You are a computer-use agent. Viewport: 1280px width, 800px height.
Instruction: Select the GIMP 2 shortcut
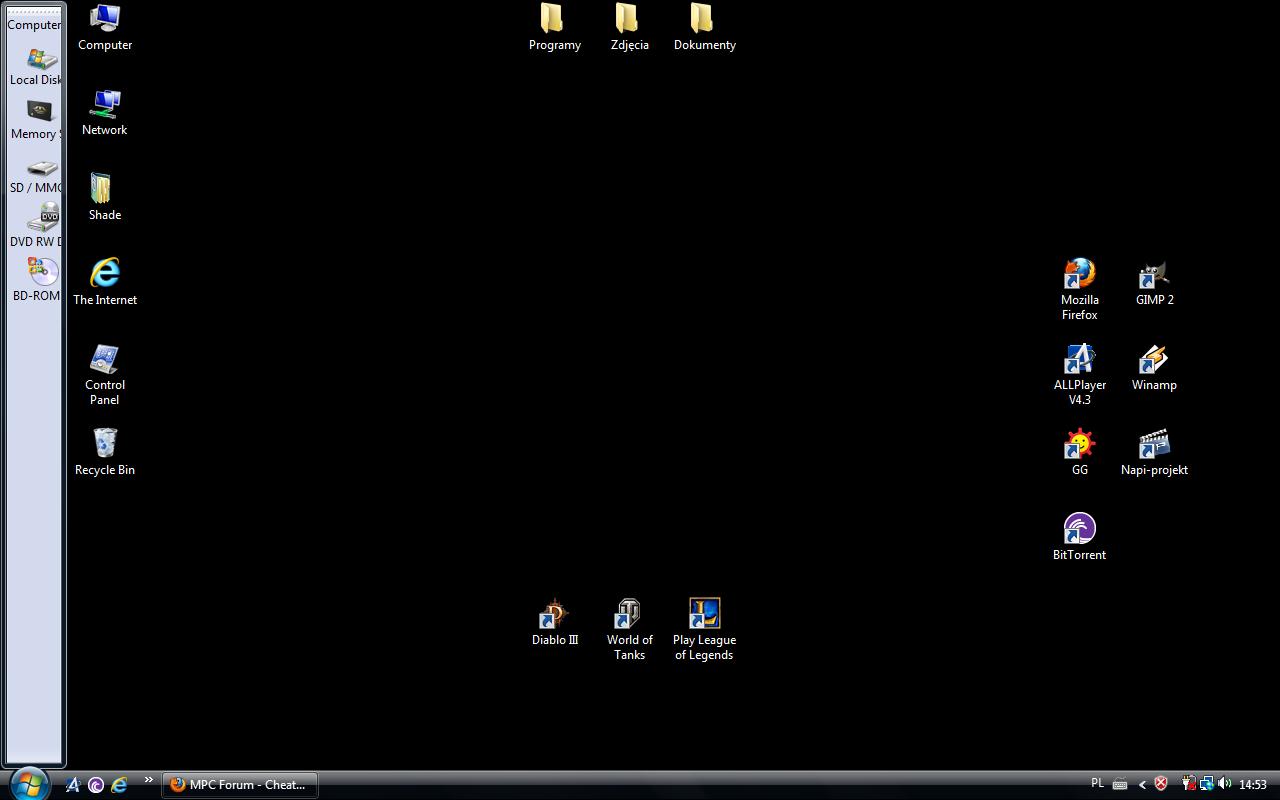tap(1155, 283)
